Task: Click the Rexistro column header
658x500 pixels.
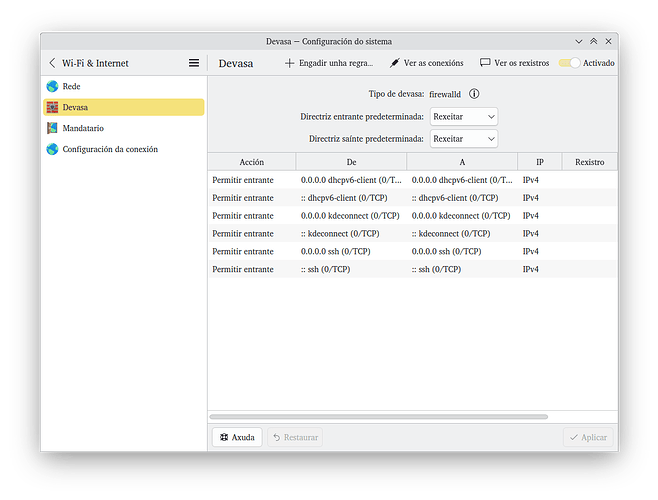Action: pyautogui.click(x=589, y=161)
